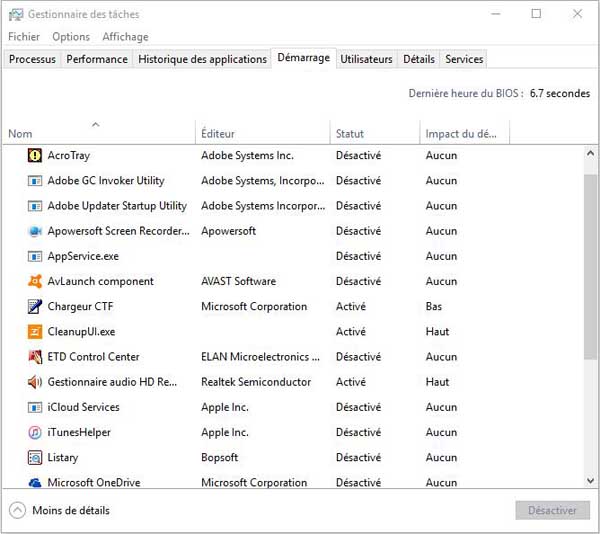Click the Désactiver button
The height and width of the screenshot is (534, 600).
pyautogui.click(x=552, y=510)
